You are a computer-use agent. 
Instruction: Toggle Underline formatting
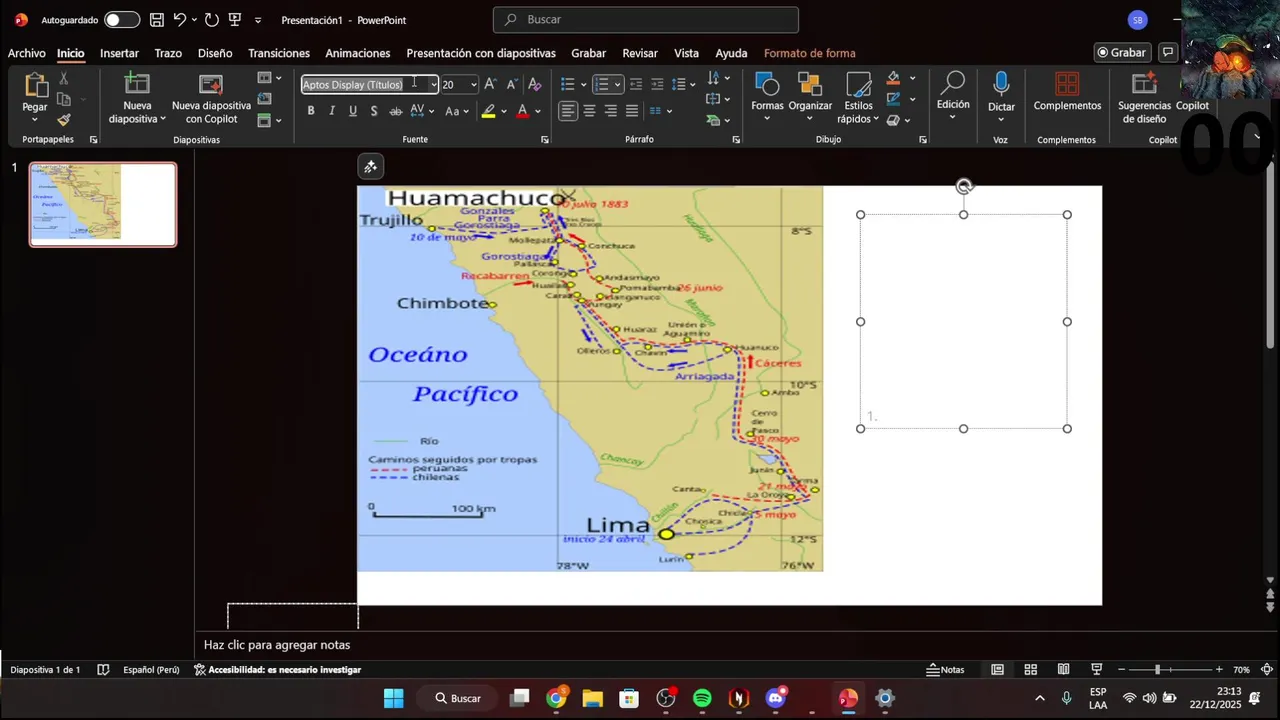353,111
